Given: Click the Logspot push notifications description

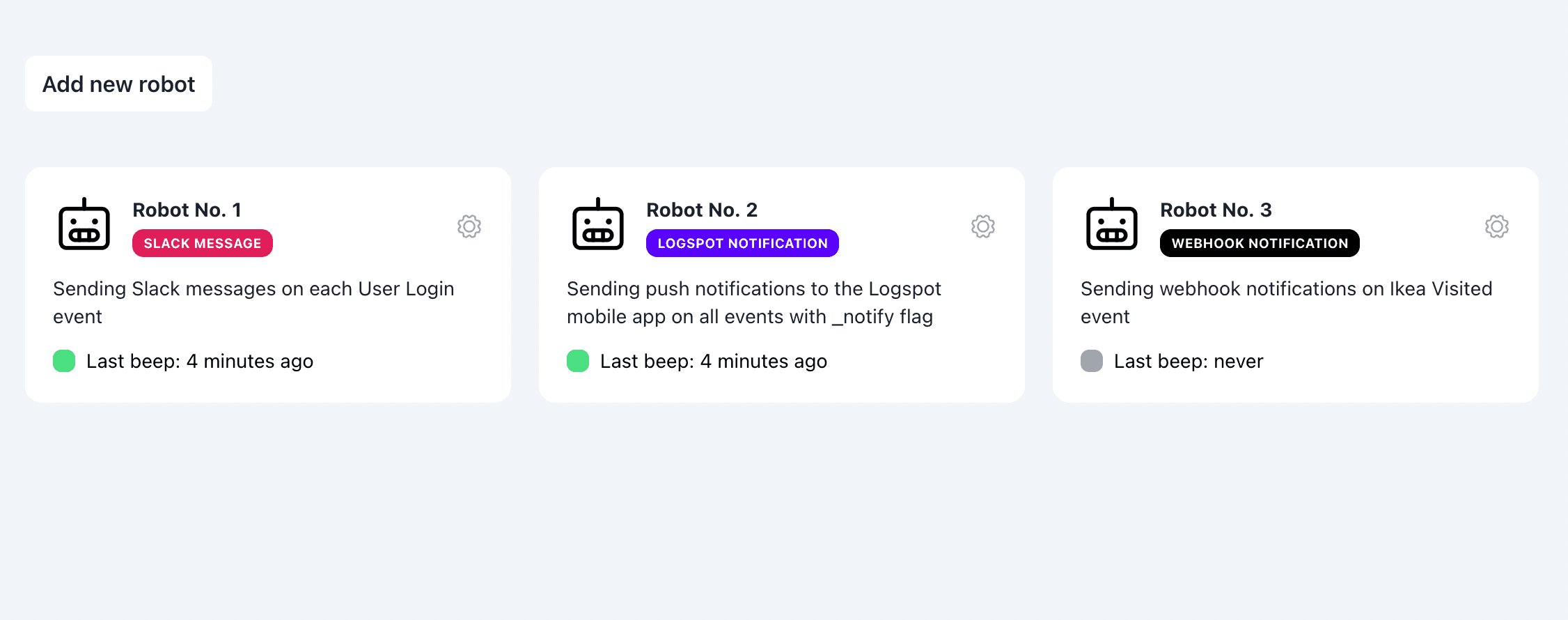Looking at the screenshot, I should coord(753,302).
